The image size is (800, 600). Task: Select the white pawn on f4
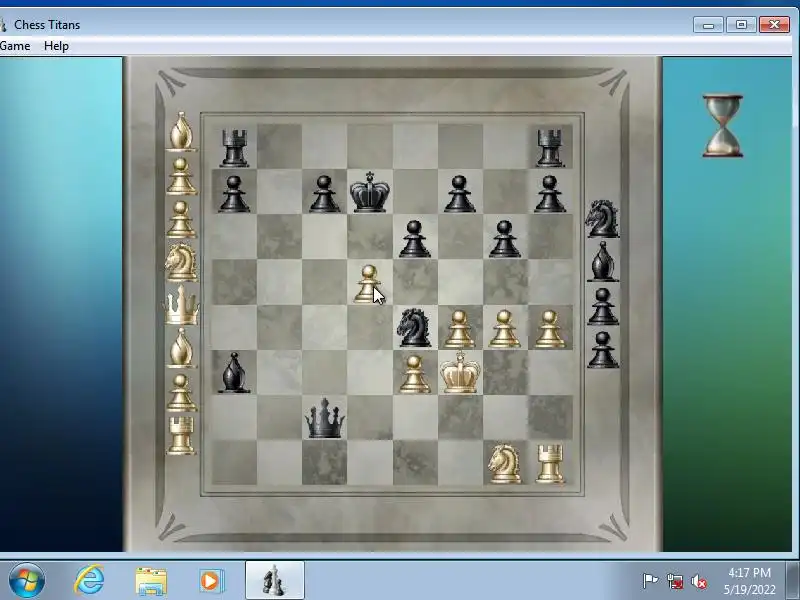click(x=460, y=329)
